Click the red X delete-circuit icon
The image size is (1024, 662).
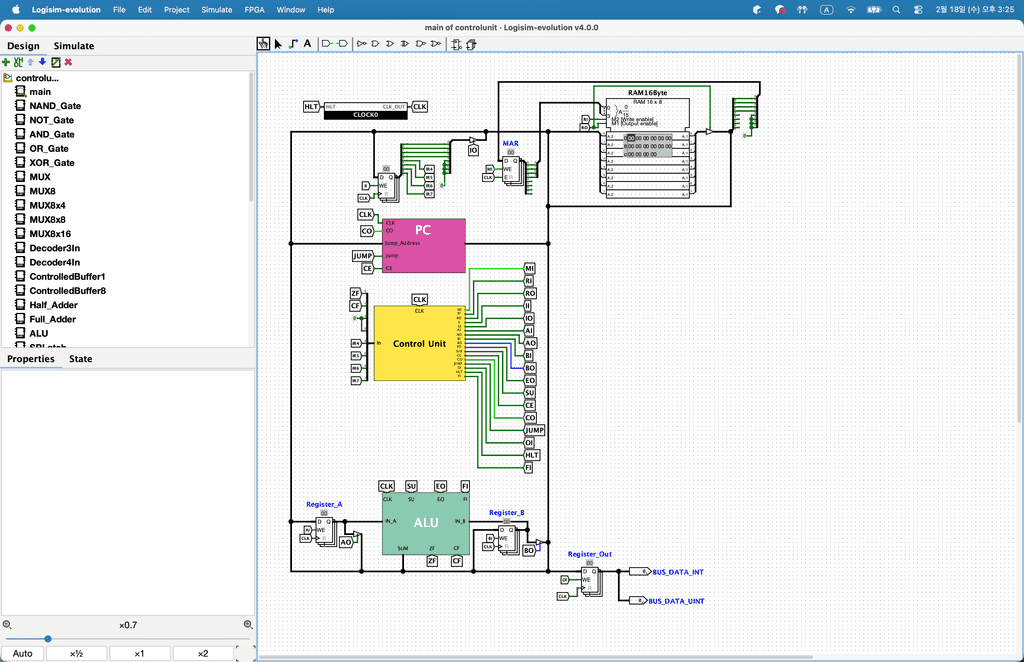coord(69,62)
